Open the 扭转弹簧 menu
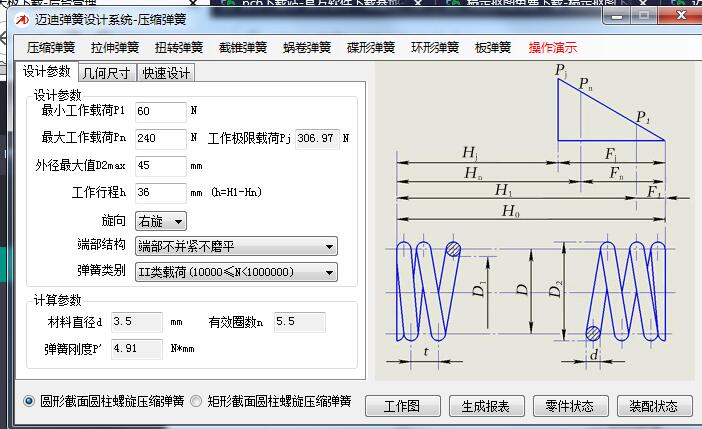The width and height of the screenshot is (702, 429). click(x=179, y=47)
